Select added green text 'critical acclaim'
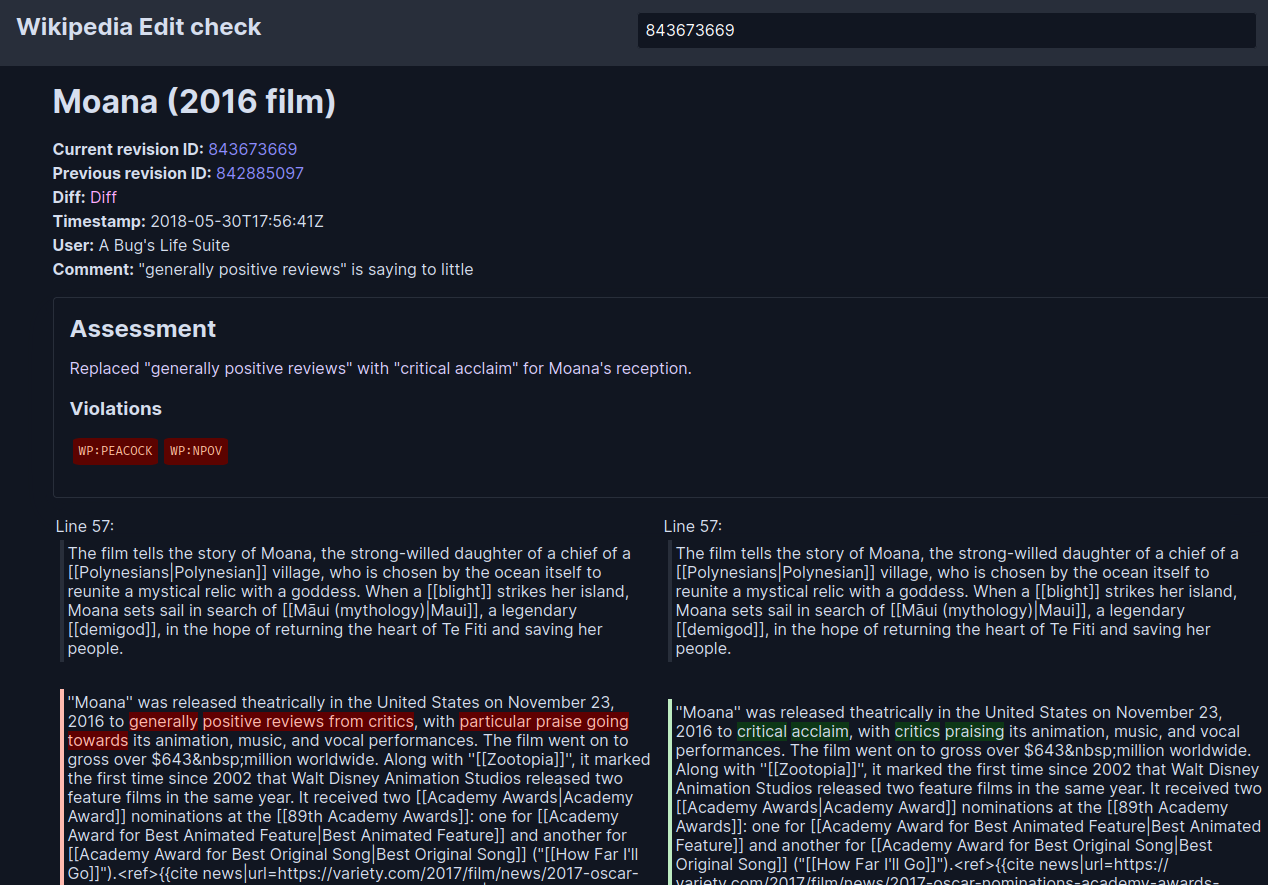Image resolution: width=1268 pixels, height=885 pixels. [793, 731]
